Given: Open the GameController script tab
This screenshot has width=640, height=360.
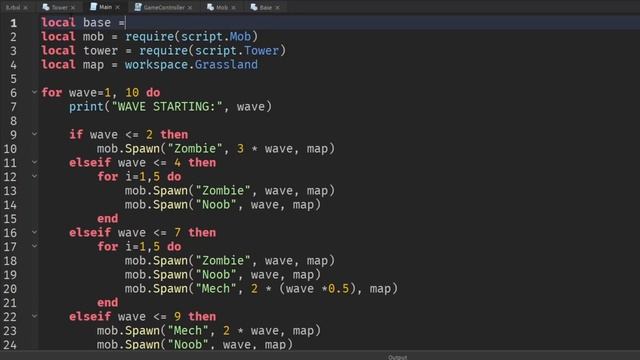Looking at the screenshot, I should [164, 7].
